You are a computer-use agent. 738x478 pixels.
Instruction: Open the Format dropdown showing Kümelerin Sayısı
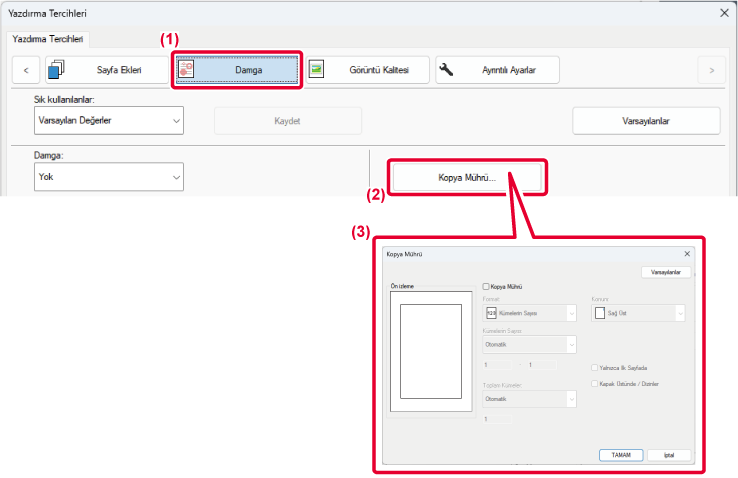[530, 313]
